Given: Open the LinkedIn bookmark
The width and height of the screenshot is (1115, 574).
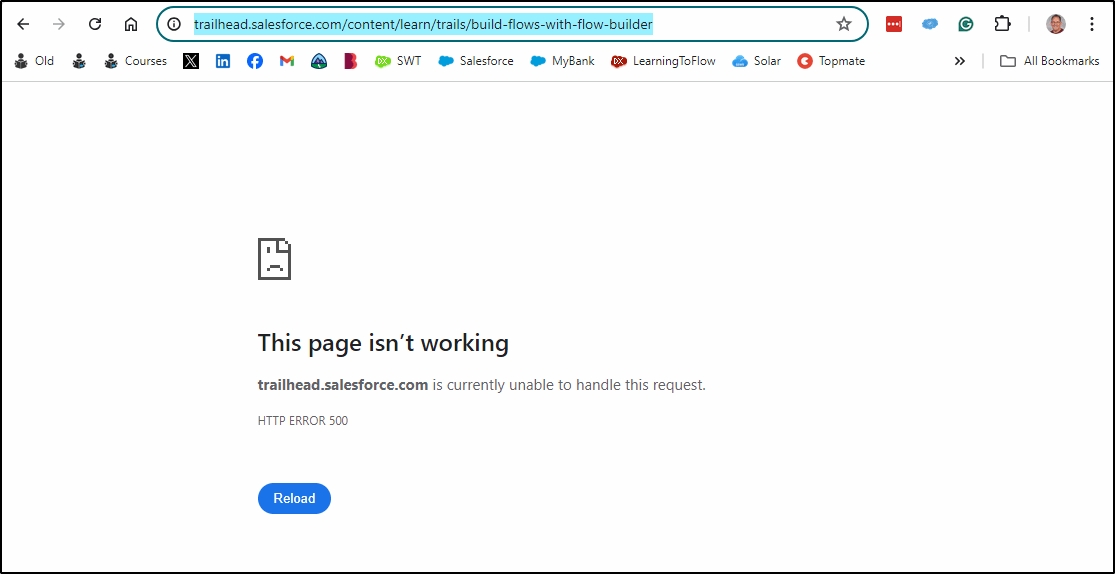Looking at the screenshot, I should [x=223, y=61].
